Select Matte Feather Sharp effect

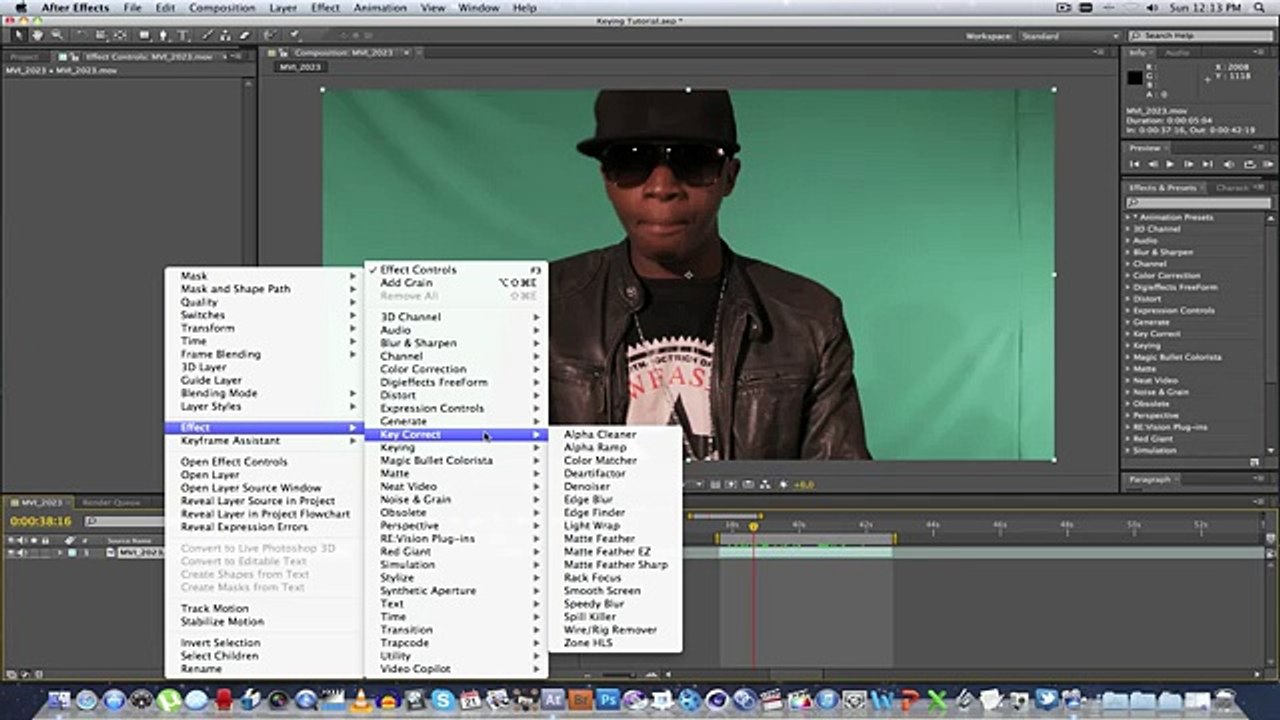(615, 565)
